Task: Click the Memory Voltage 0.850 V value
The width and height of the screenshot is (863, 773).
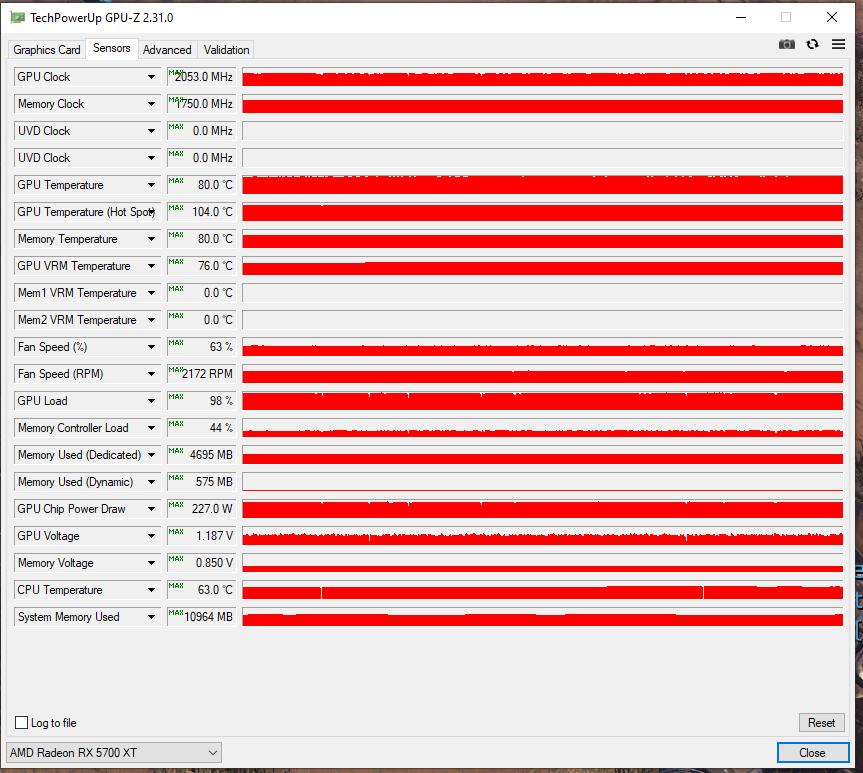Action: pyautogui.click(x=201, y=563)
